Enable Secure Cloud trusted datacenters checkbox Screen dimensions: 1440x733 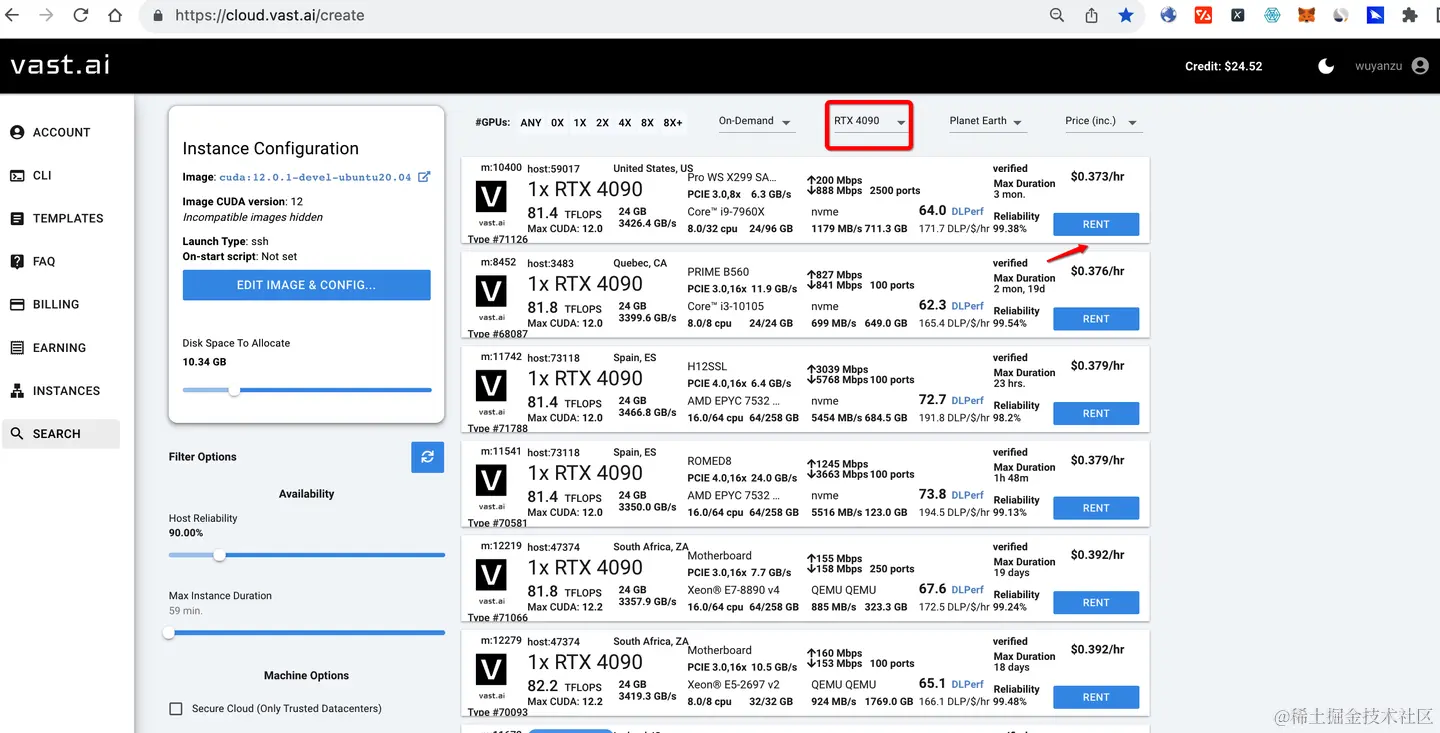click(176, 709)
